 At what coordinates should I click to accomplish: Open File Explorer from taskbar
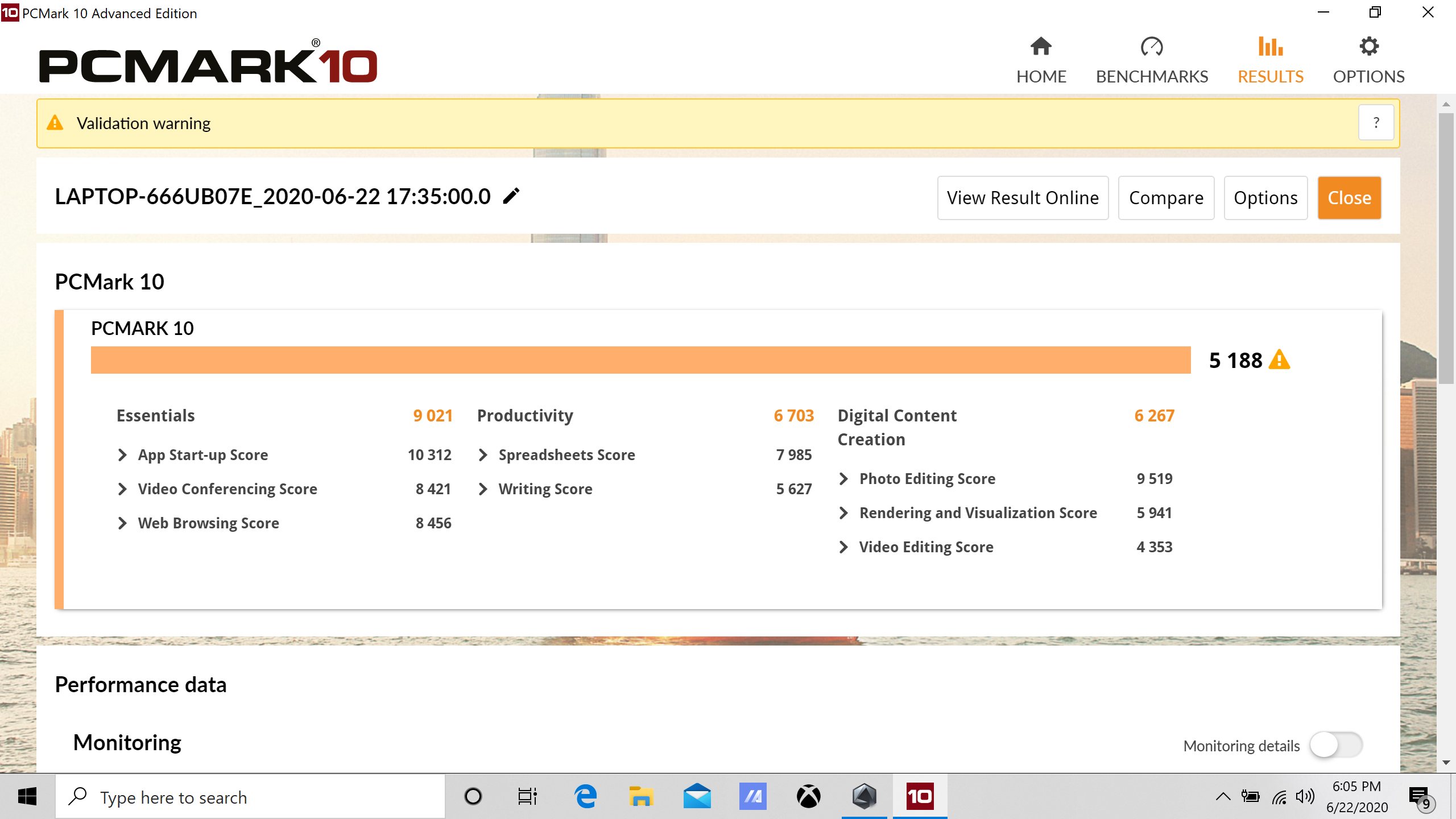tap(641, 796)
